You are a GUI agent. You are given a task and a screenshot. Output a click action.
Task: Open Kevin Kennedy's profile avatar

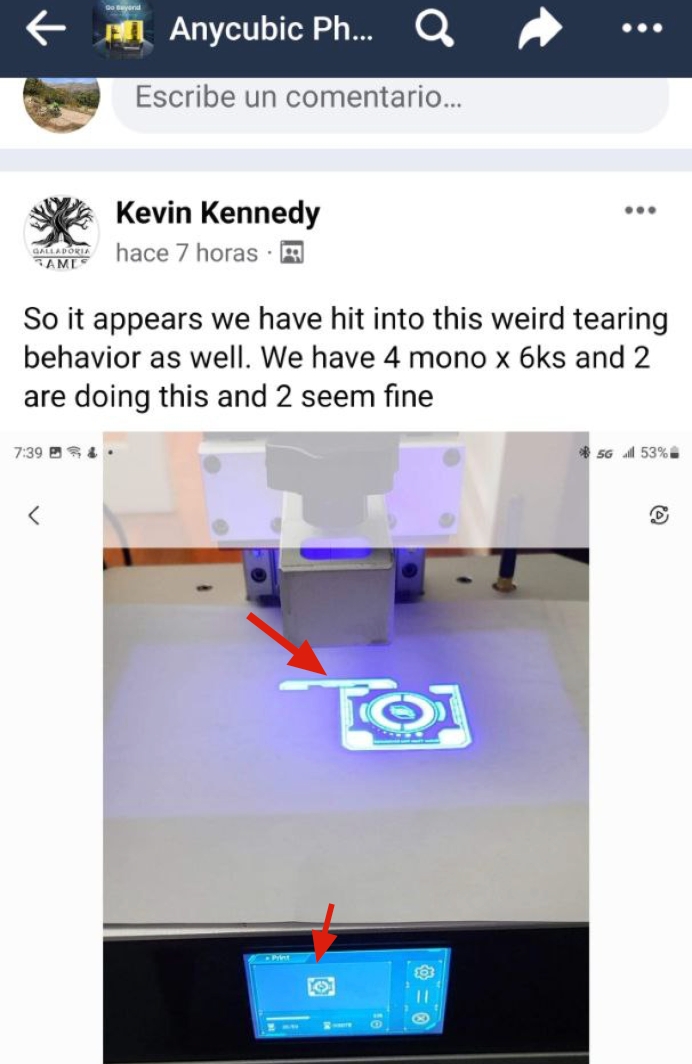point(61,233)
